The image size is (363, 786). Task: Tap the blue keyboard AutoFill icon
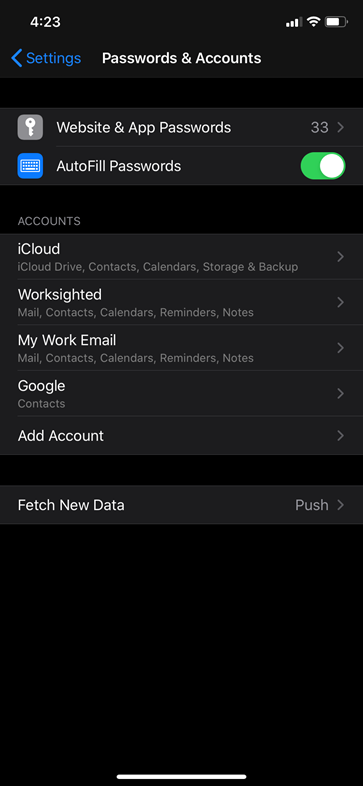[30, 166]
